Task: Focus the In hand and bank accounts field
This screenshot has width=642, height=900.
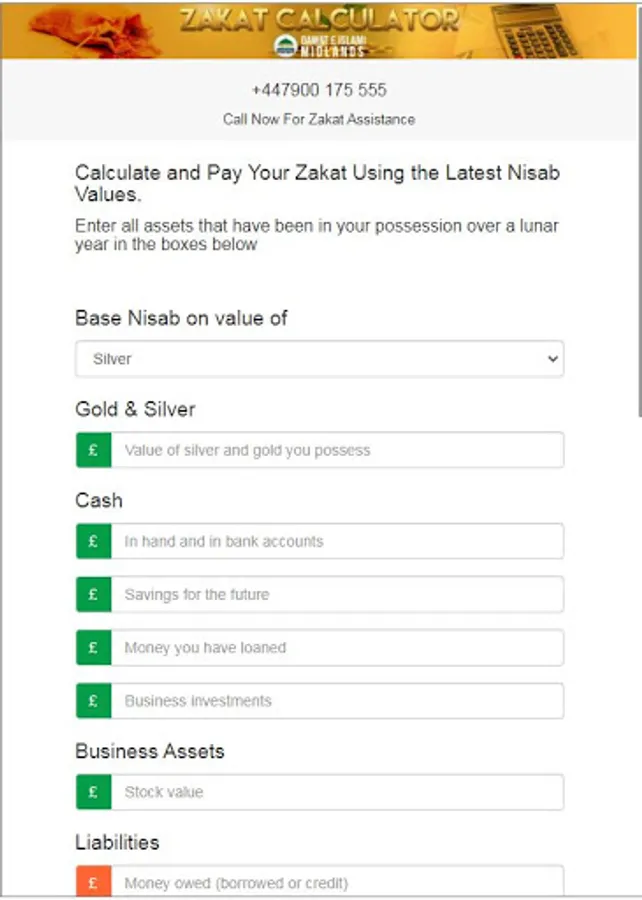Action: click(337, 541)
